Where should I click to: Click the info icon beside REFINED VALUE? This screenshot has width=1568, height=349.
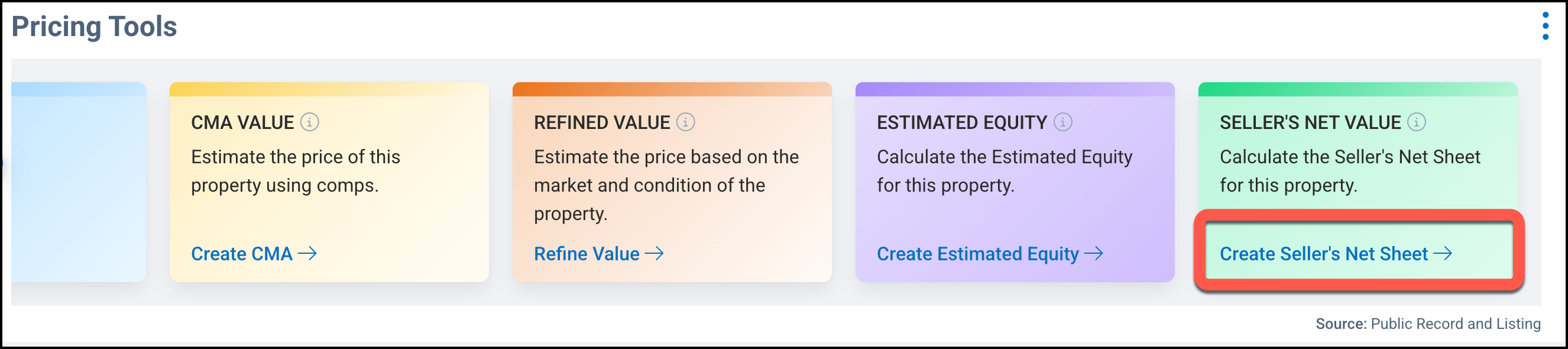tap(686, 122)
